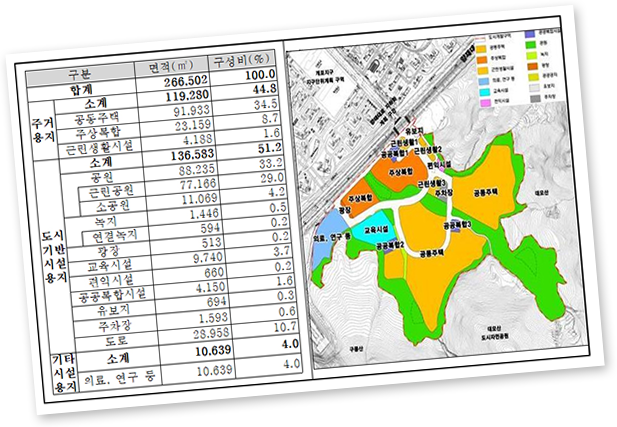
Task: Click the 근린생활3 map label
Action: [x=431, y=184]
